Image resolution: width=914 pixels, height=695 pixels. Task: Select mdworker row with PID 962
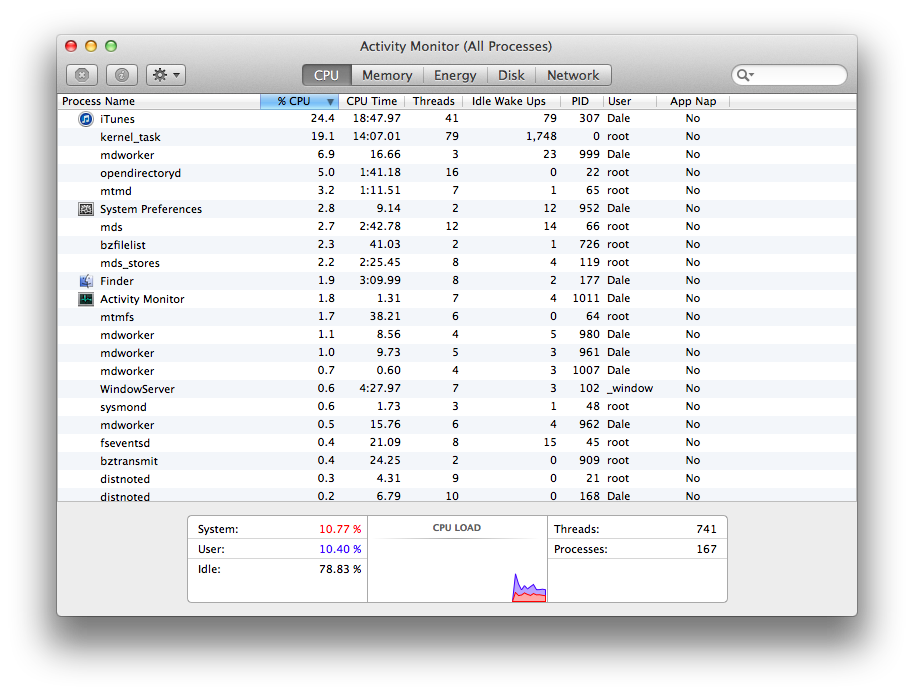(x=457, y=424)
